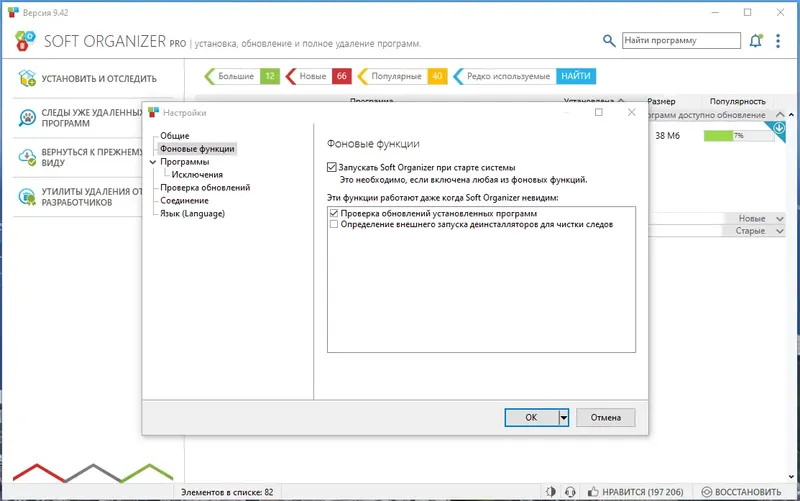
Task: Open support headset icon in status bar
Action: click(570, 492)
